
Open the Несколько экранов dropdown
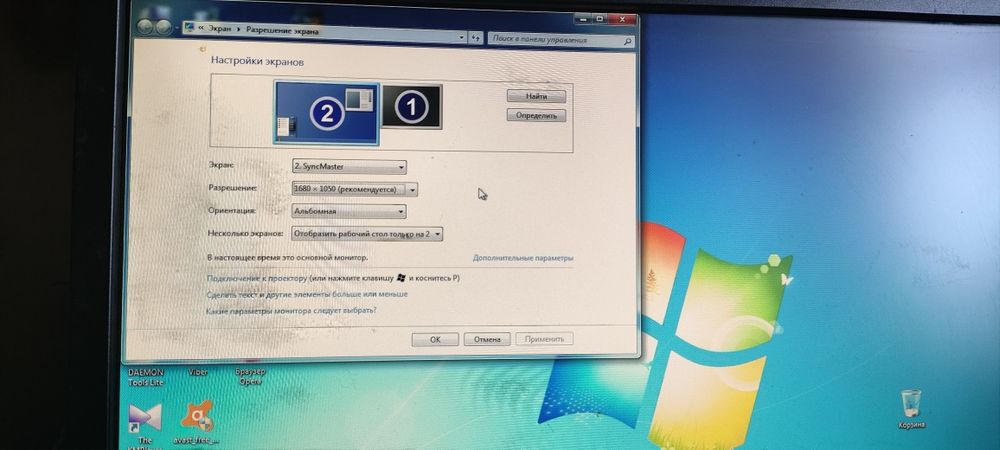[367, 234]
